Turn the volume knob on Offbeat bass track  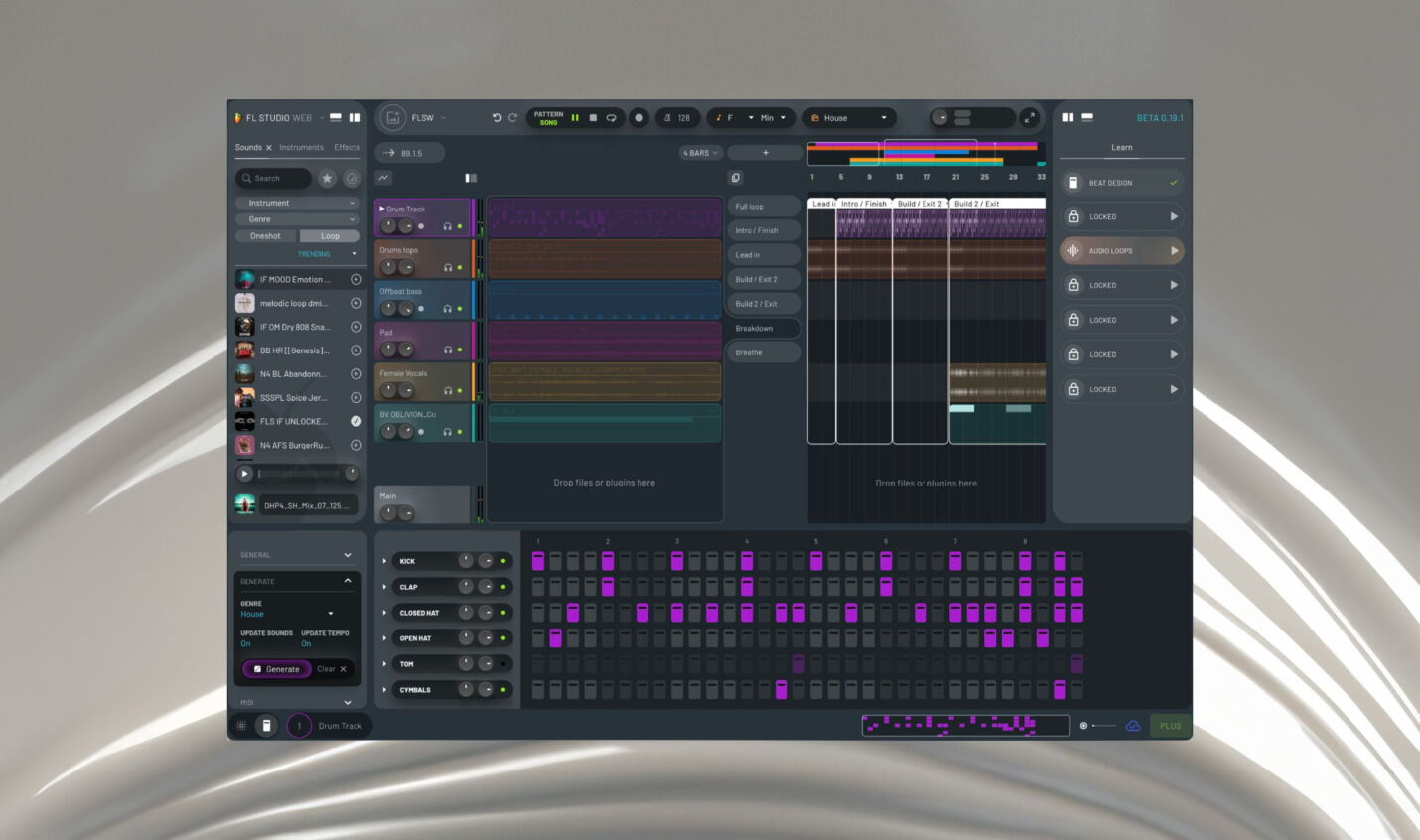pyautogui.click(x=387, y=308)
